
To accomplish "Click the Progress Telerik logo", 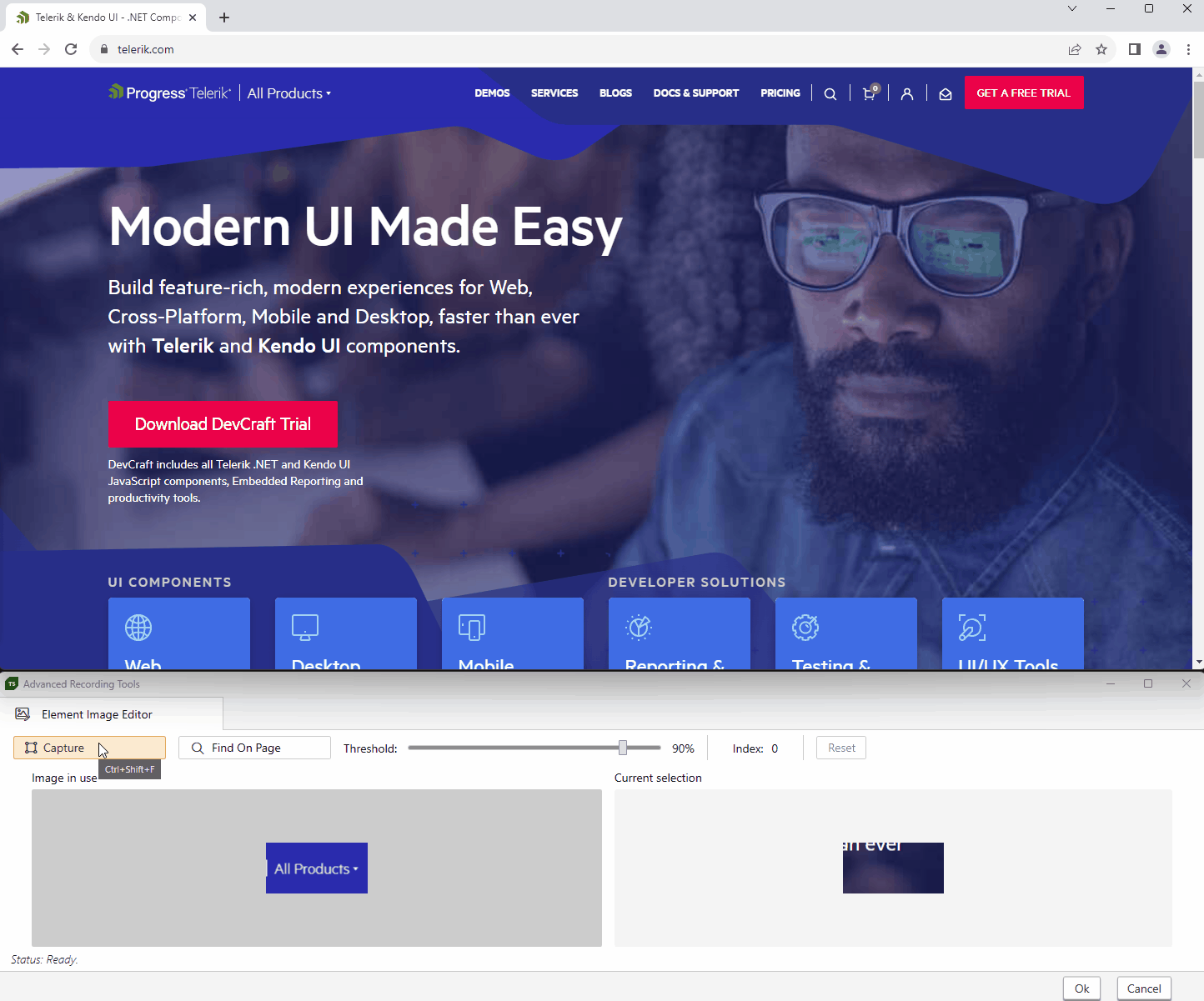I will pos(170,93).
